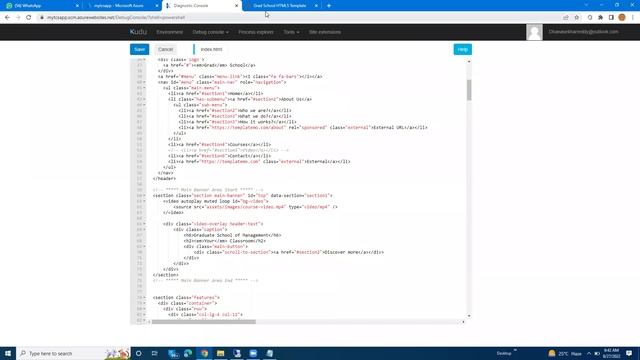Open Task View in taskbar
The image size is (640, 360).
(x=155, y=353)
